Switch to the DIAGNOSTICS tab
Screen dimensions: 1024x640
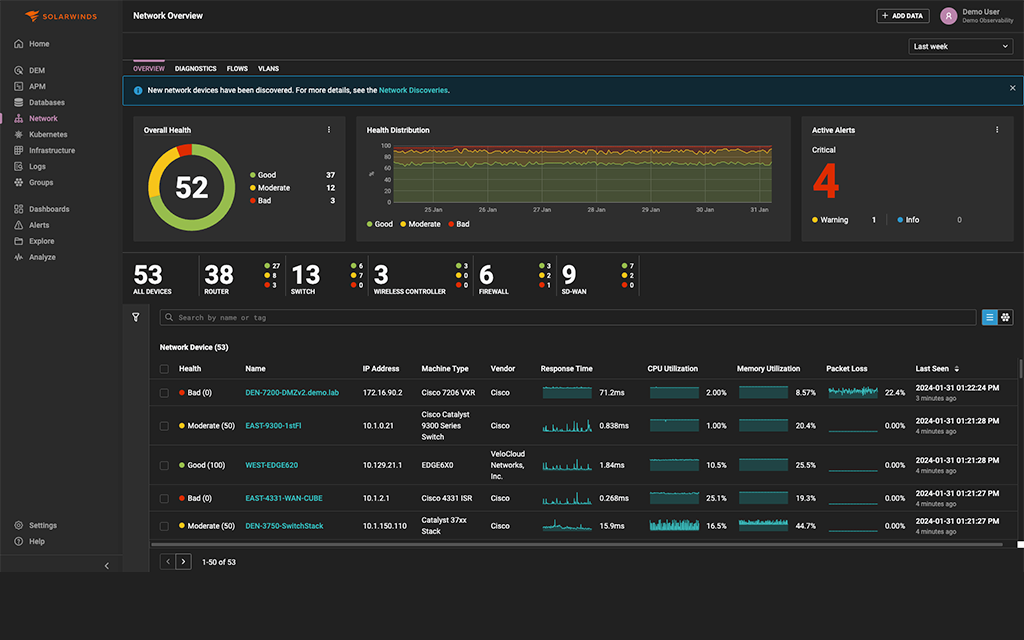point(195,68)
